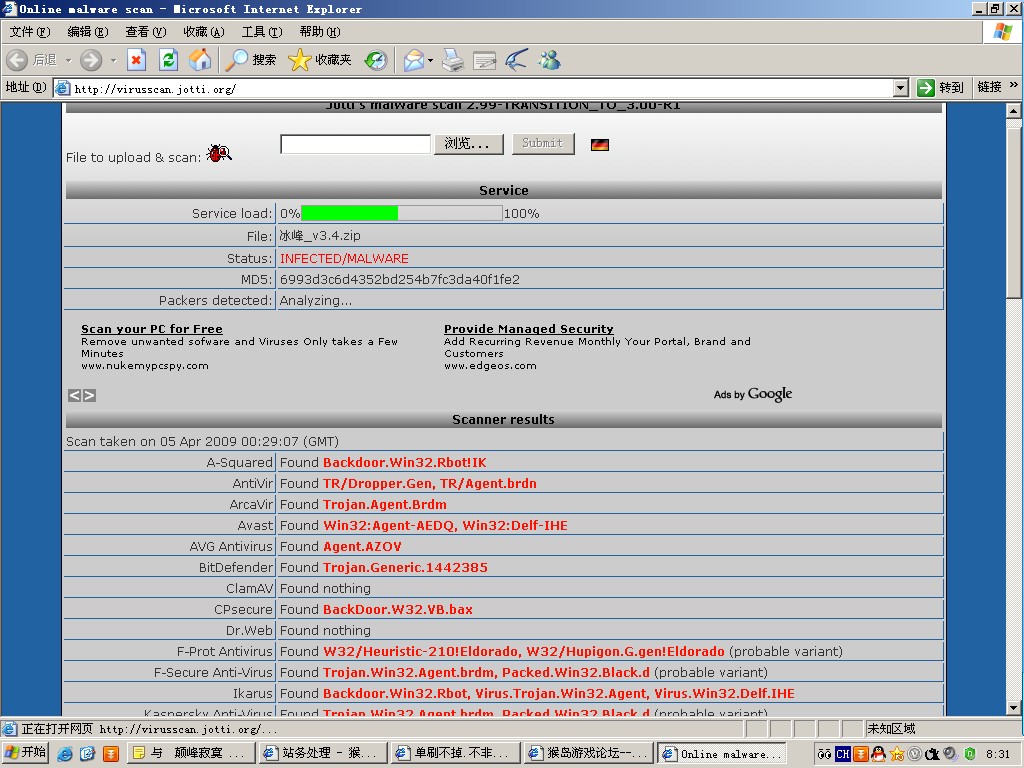The width and height of the screenshot is (1024, 768).
Task: Click the green shield tray icon
Action: pos(970,754)
